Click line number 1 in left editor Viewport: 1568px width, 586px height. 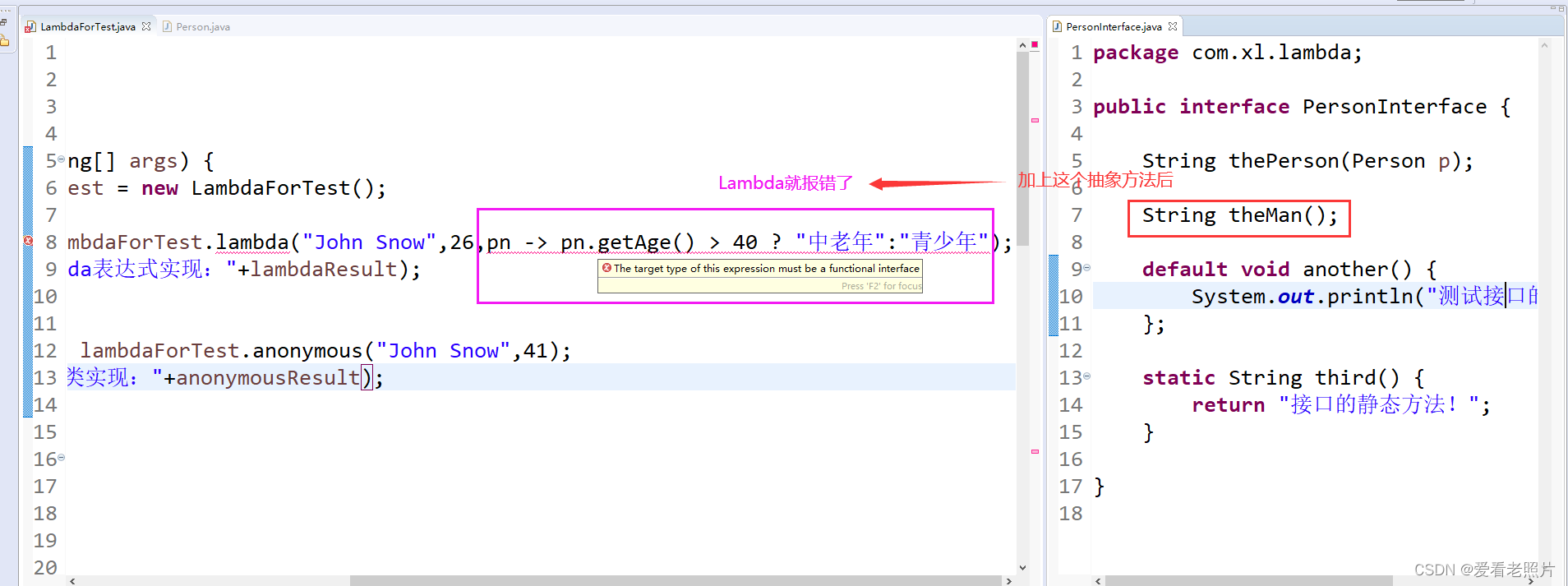(x=51, y=53)
